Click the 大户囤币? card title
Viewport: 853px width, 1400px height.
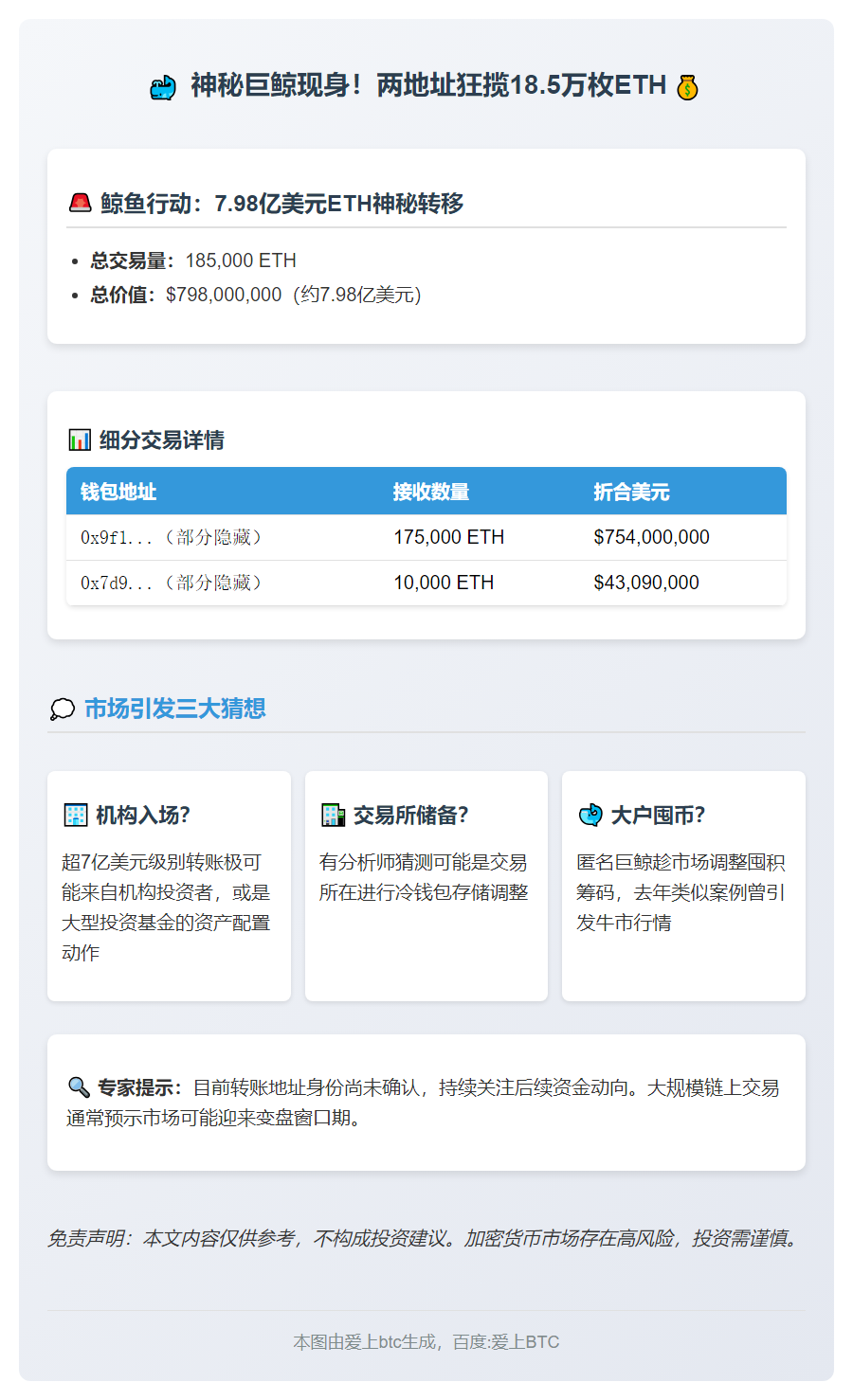659,816
